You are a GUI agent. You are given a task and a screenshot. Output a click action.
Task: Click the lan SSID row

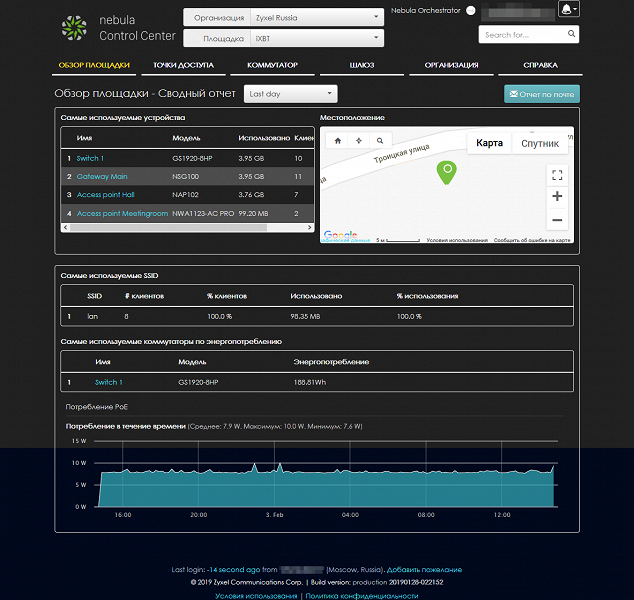pyautogui.click(x=317, y=316)
